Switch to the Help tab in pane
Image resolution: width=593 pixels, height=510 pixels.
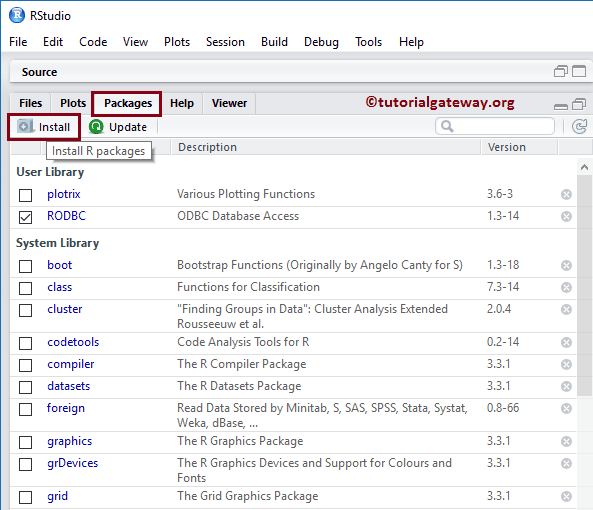[x=182, y=103]
